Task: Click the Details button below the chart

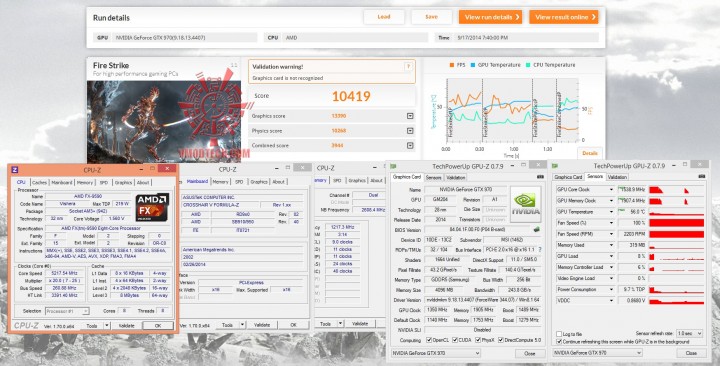Action: pyautogui.click(x=590, y=153)
